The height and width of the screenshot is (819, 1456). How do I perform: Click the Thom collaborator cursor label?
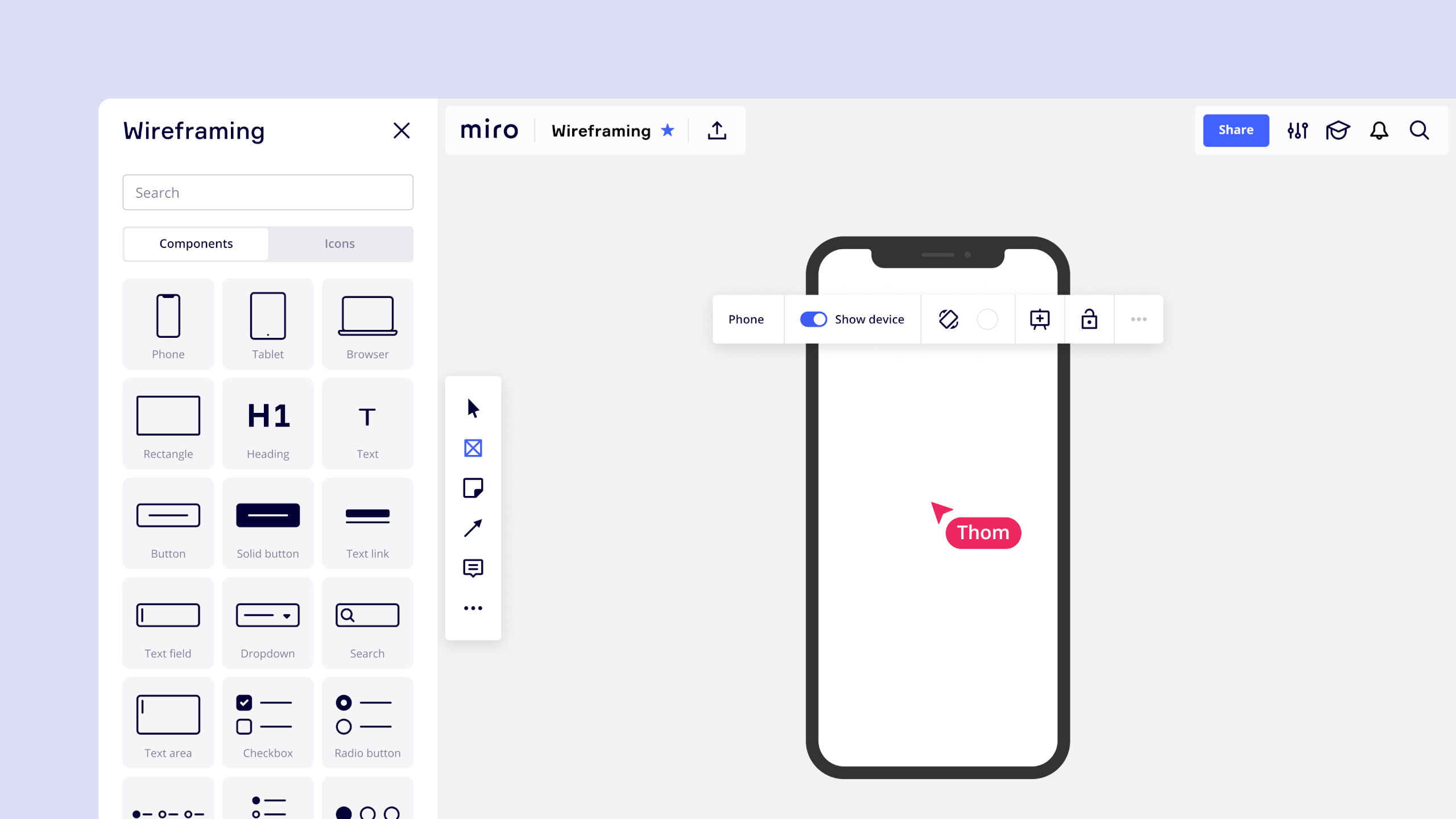(x=983, y=533)
